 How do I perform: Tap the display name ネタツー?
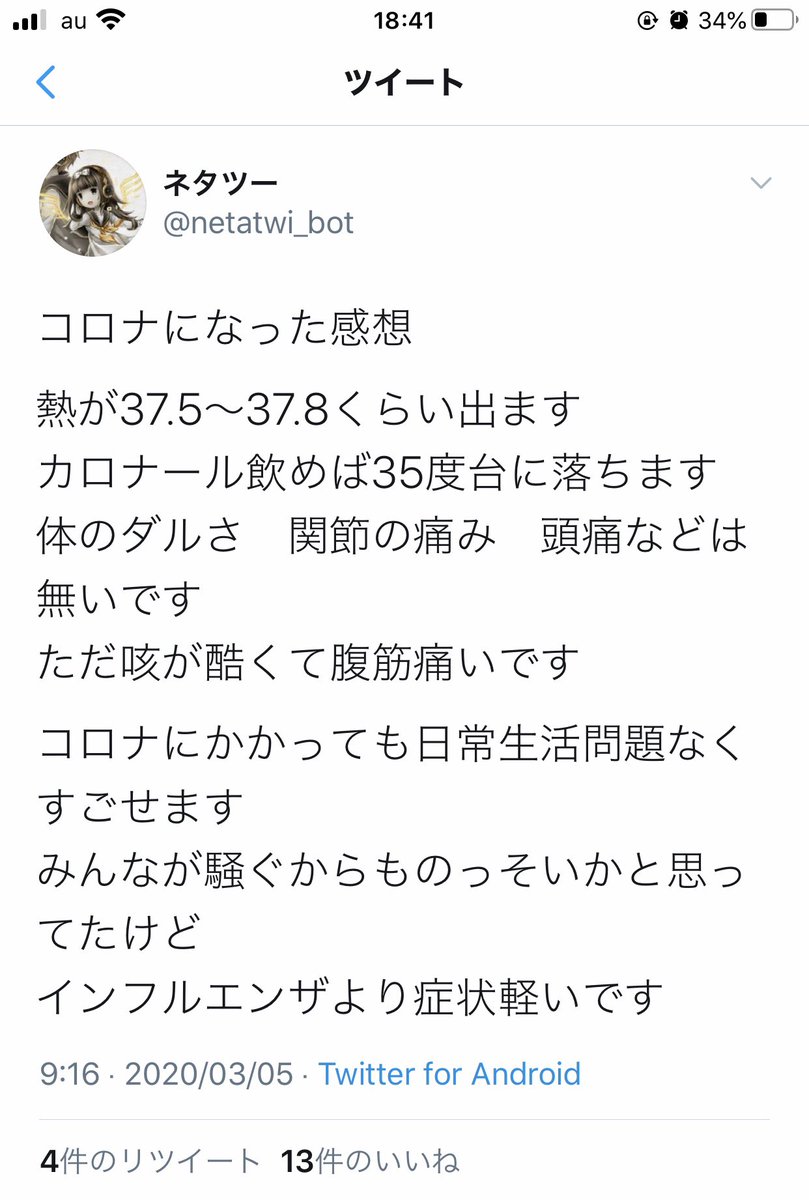click(220, 182)
